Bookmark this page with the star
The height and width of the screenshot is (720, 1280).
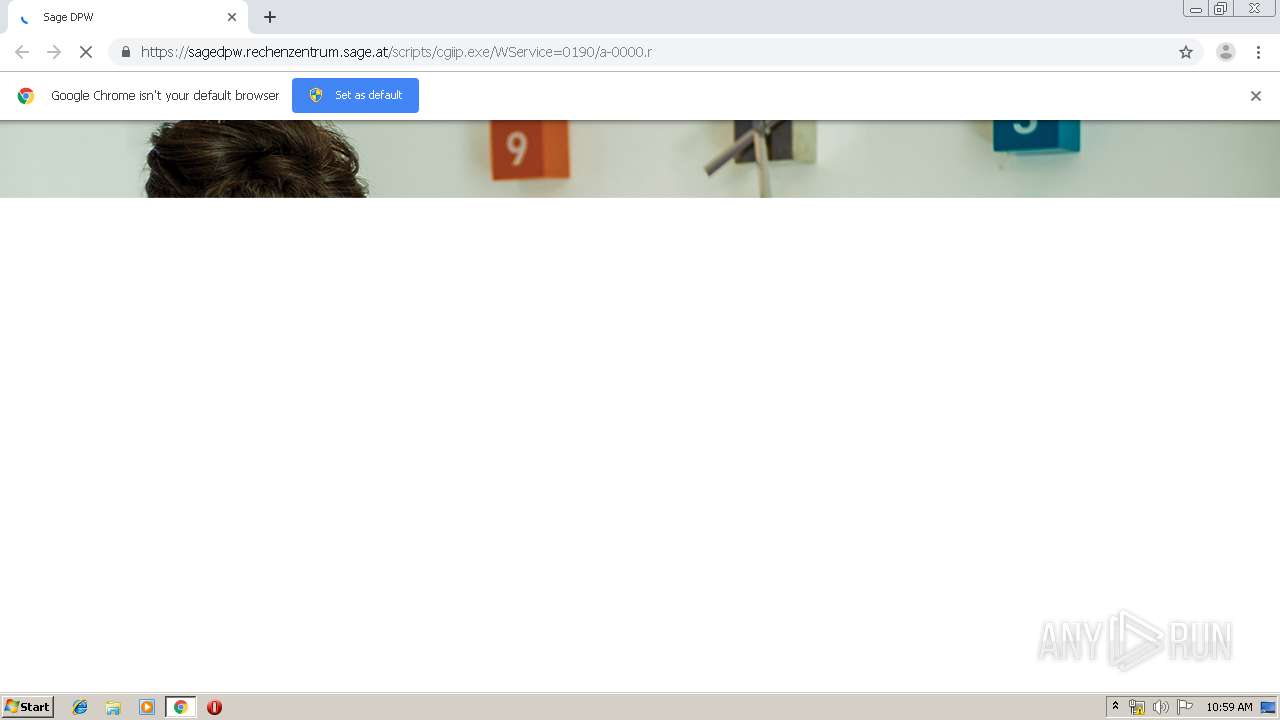1186,52
